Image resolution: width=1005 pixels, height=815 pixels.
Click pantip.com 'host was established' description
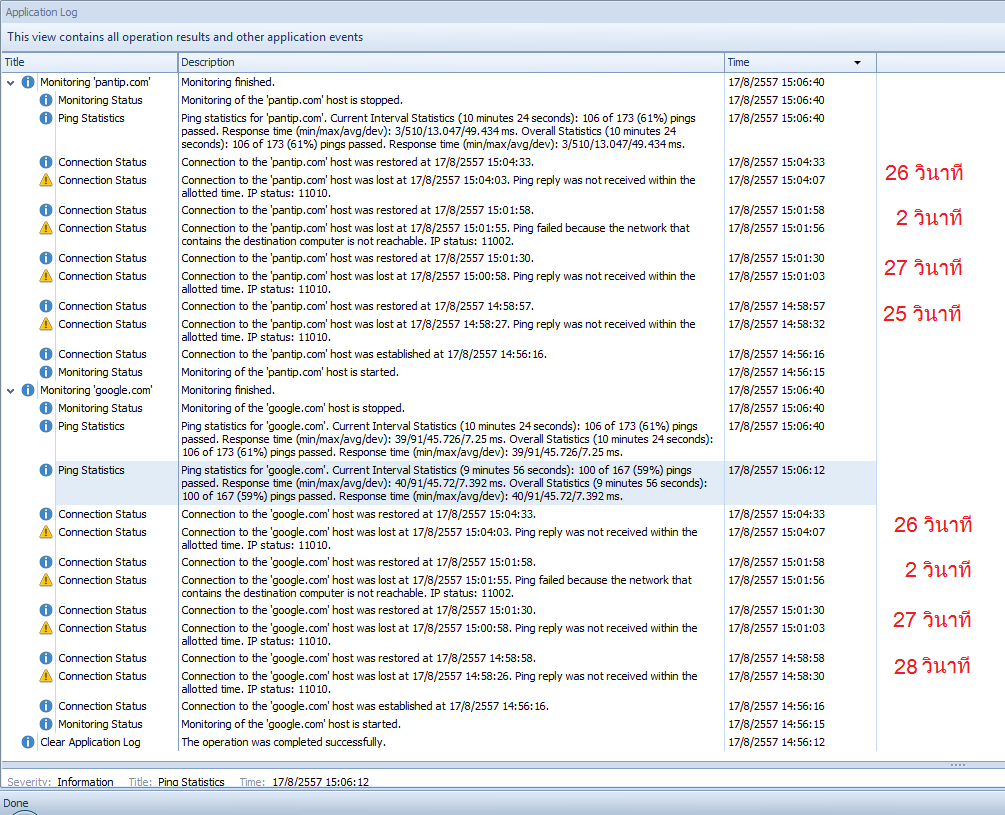(363, 354)
